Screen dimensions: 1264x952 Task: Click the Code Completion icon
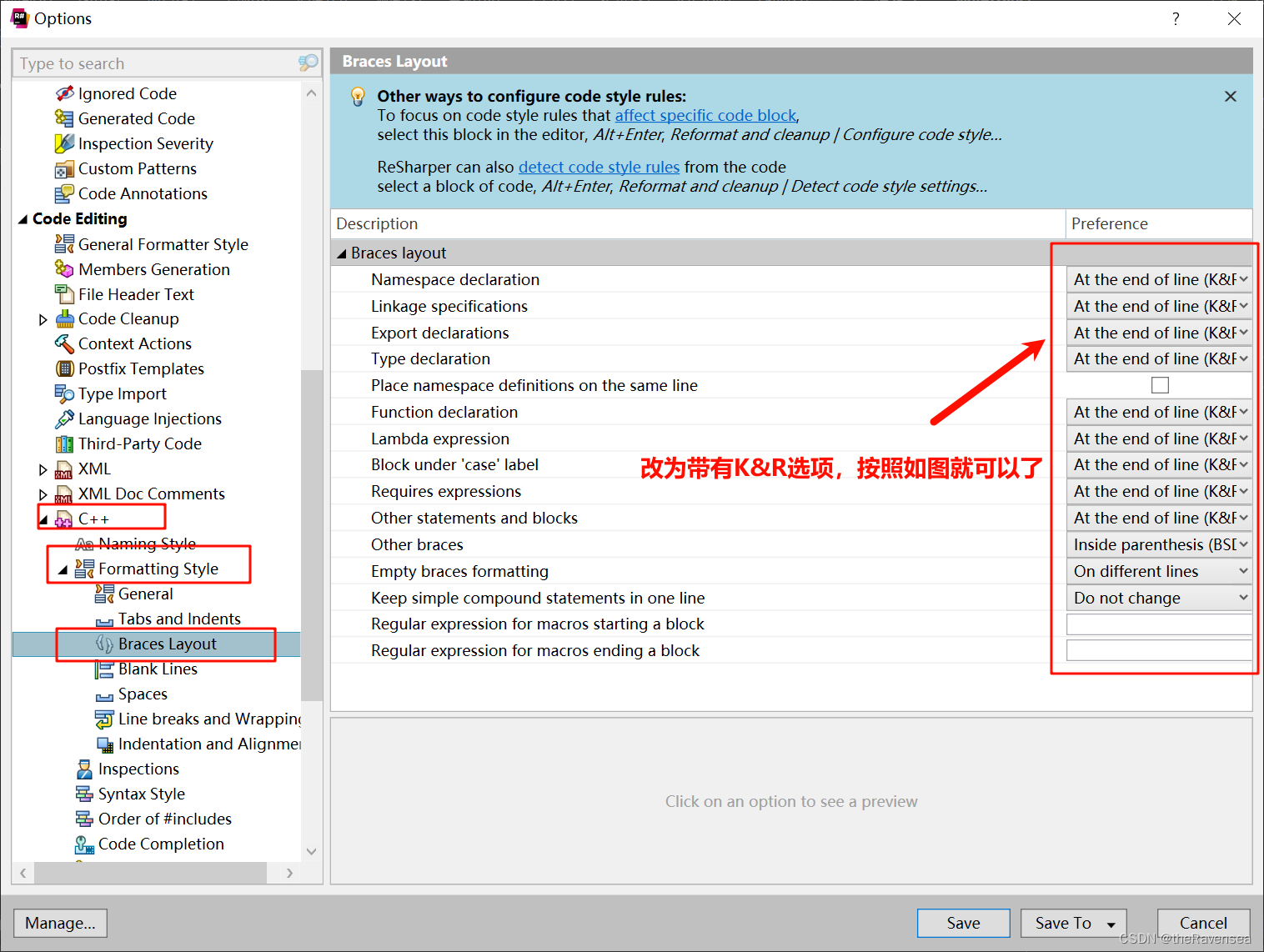click(x=84, y=844)
